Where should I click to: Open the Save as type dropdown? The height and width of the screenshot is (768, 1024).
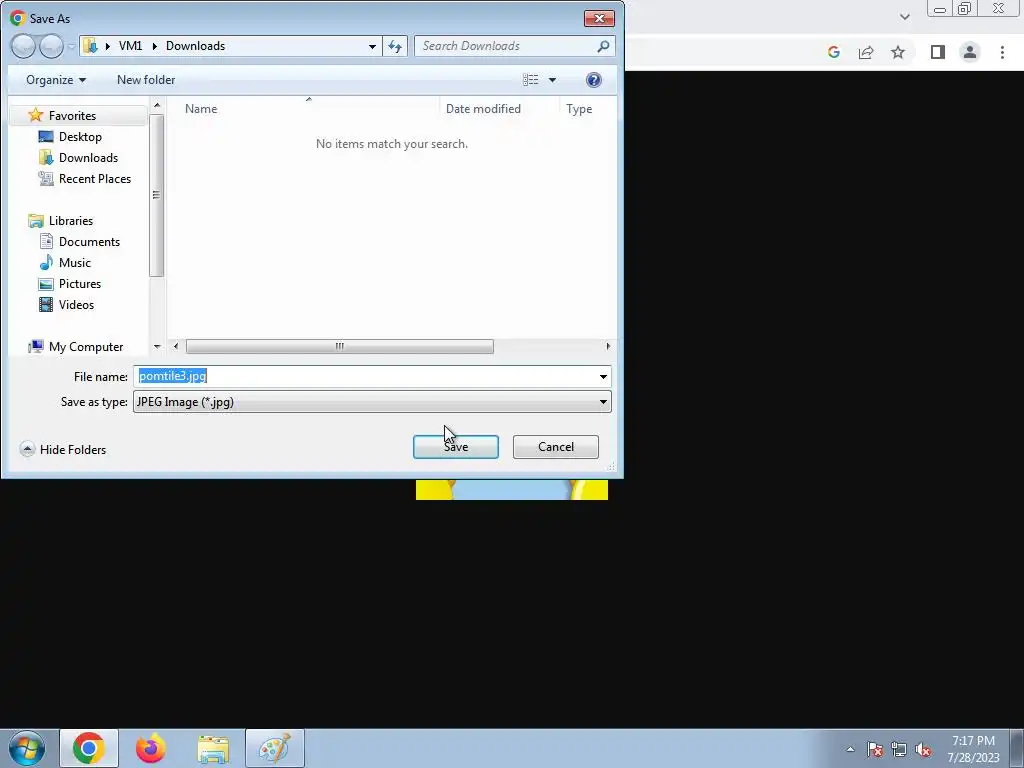tap(372, 402)
